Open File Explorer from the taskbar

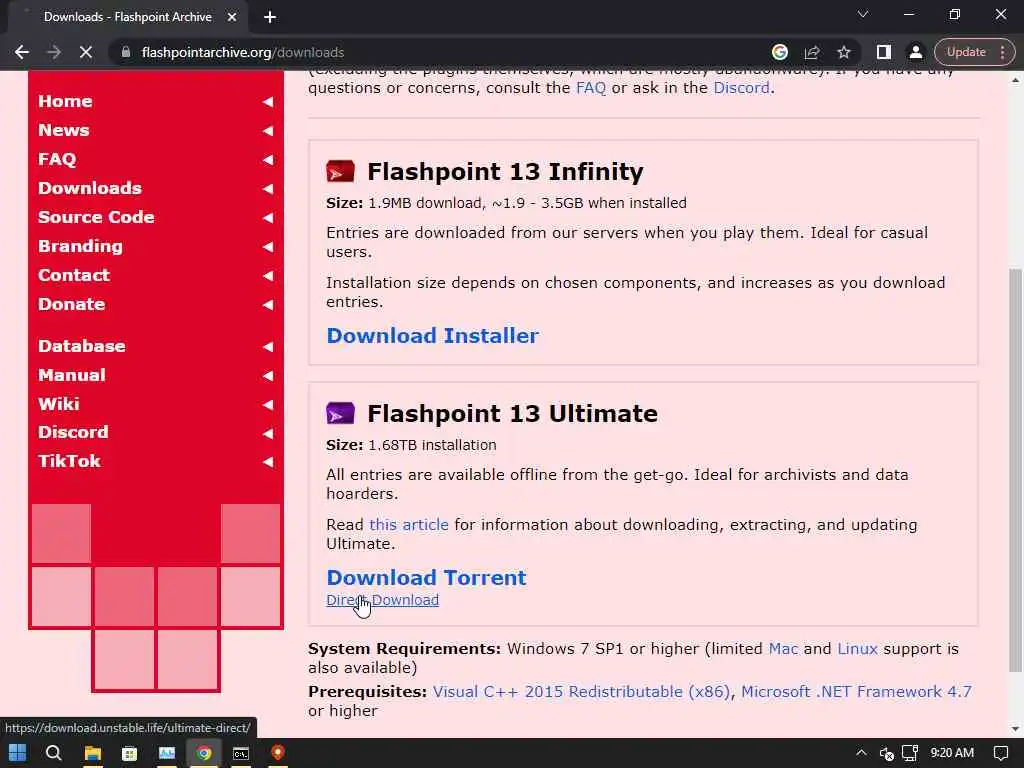(93, 753)
